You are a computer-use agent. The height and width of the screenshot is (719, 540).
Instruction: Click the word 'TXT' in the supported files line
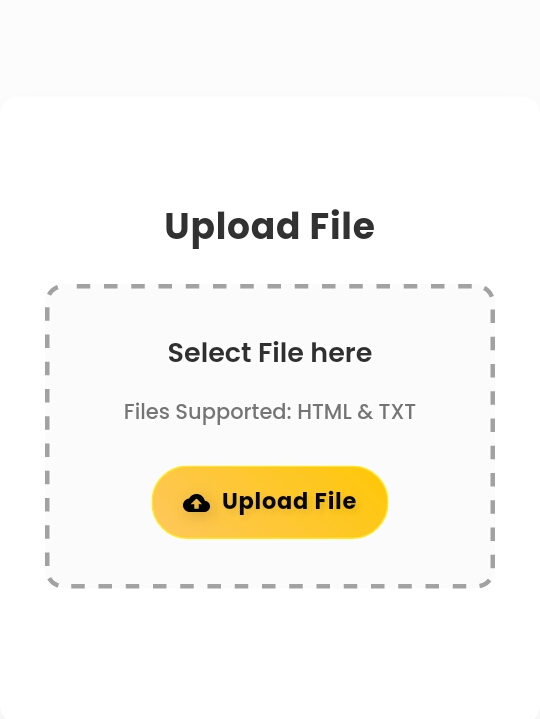tap(397, 411)
